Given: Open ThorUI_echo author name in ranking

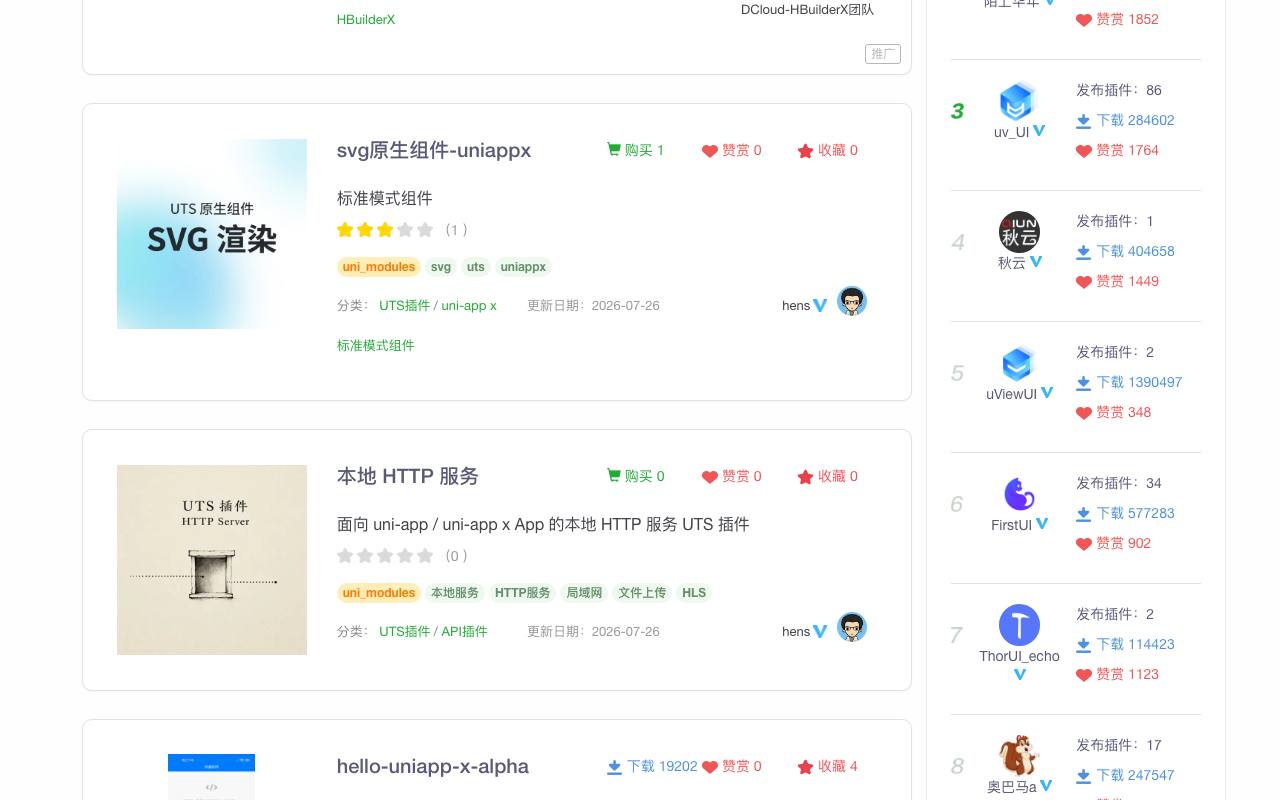Looking at the screenshot, I should (1019, 656).
